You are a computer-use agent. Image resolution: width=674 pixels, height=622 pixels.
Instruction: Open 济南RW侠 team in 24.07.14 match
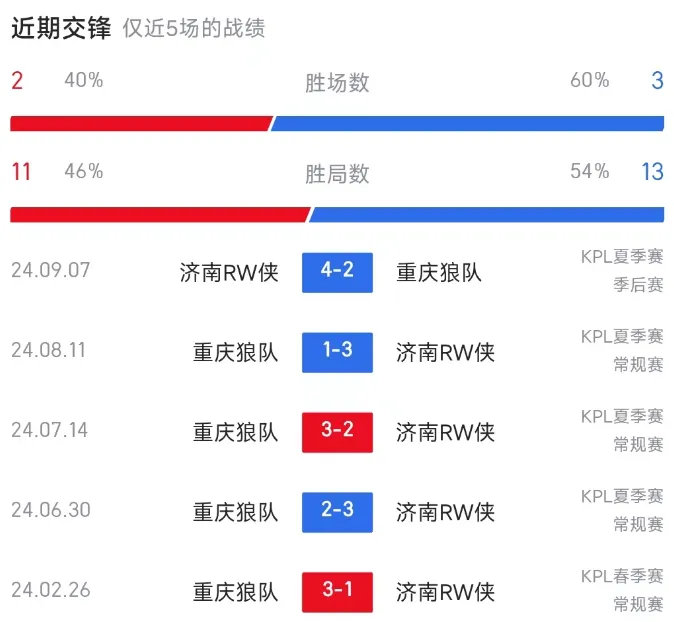coord(445,432)
